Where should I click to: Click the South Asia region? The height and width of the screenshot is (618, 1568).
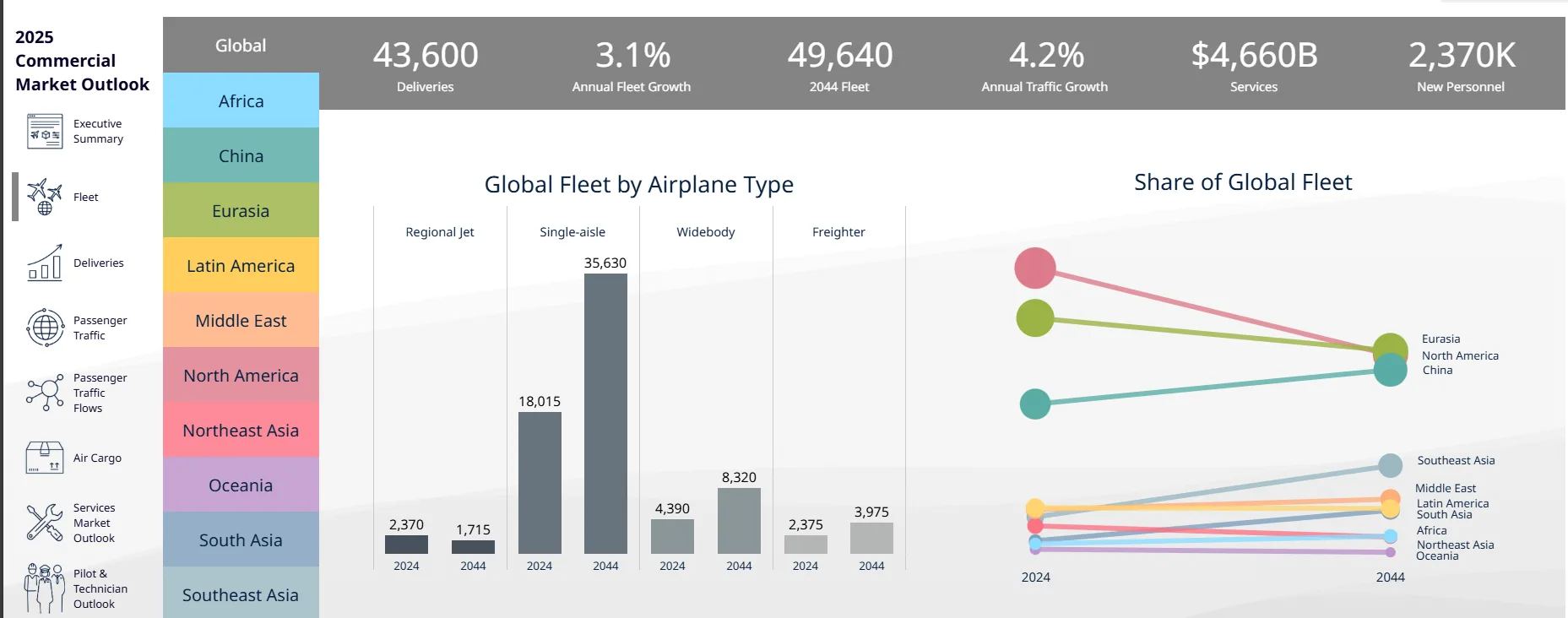(241, 539)
